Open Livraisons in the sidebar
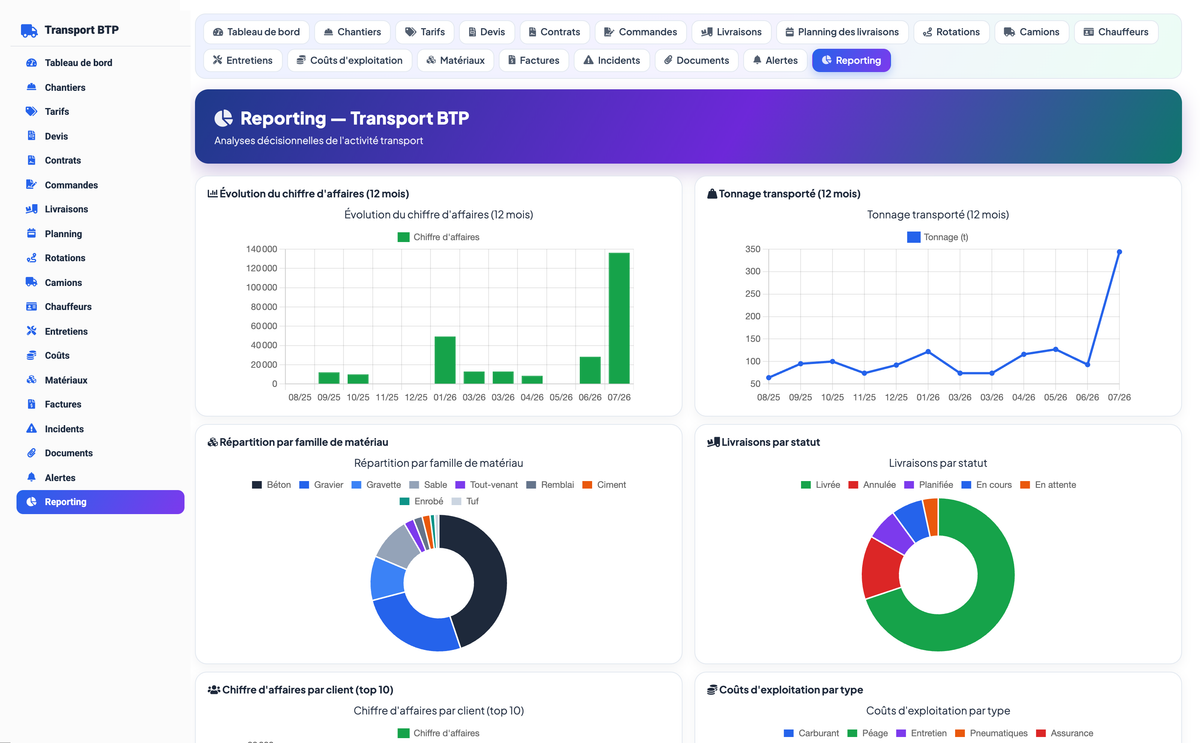 [x=100, y=209]
